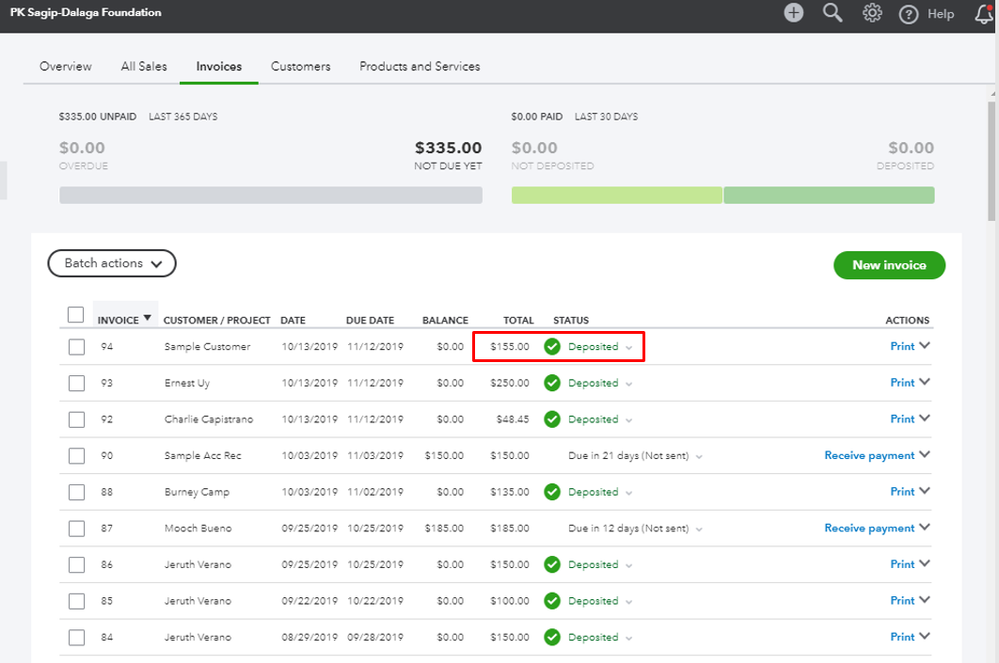Click the gray unpaid $335.00 money bar
The width and height of the screenshot is (999, 663).
pos(270,195)
